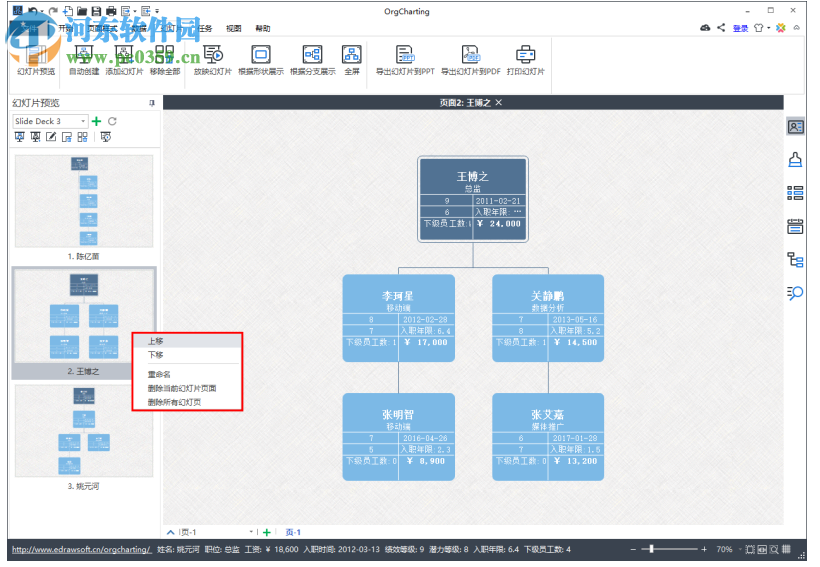Viewport: 820px width, 567px height.
Task: Click Display by Shape (根据形状展示)
Action: click(261, 61)
